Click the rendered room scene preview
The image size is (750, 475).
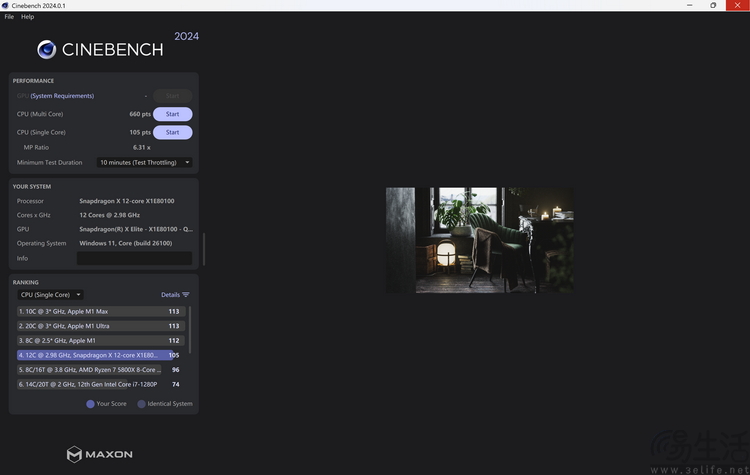(x=480, y=240)
